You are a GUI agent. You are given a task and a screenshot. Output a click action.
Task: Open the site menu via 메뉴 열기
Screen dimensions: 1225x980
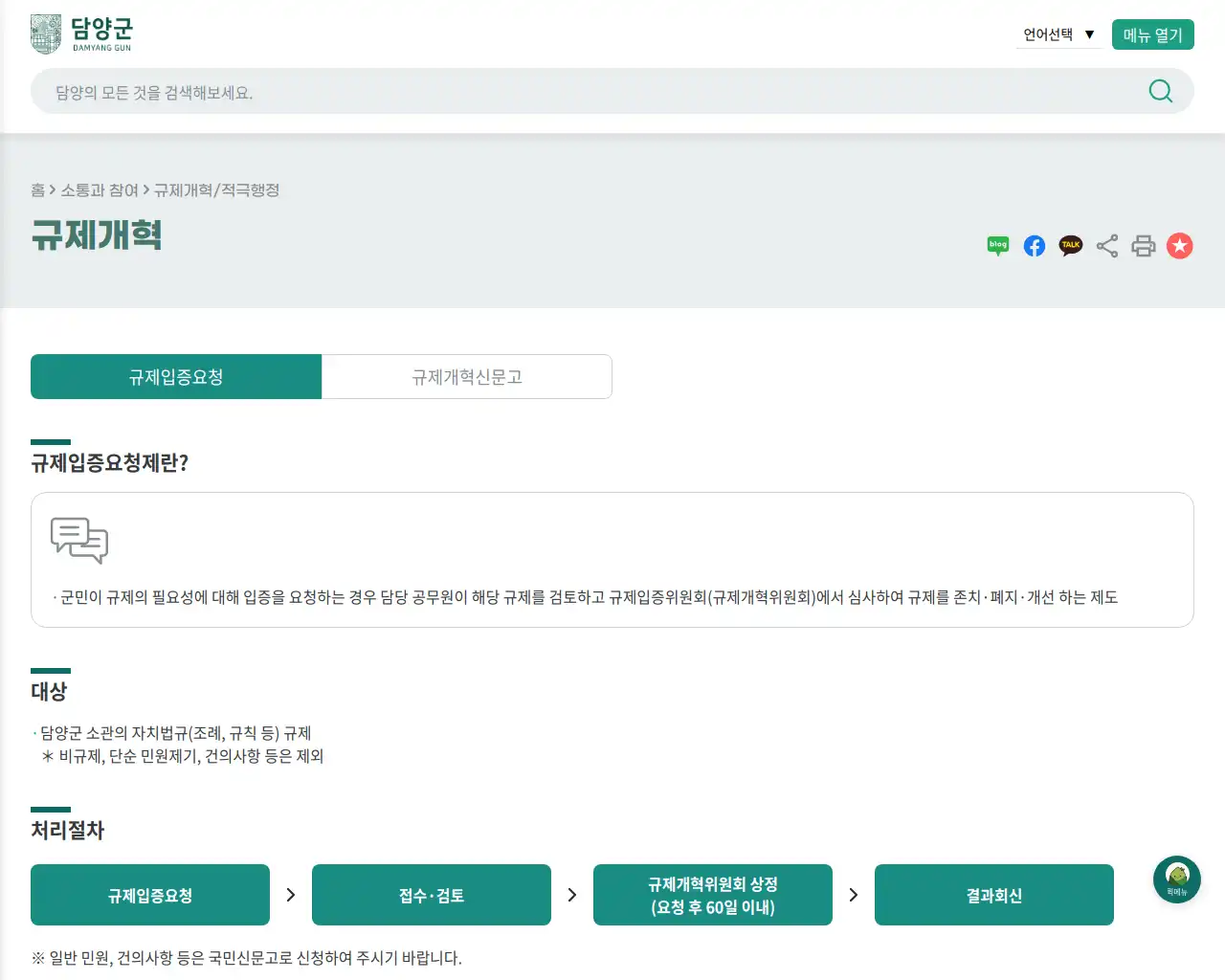pyautogui.click(x=1152, y=33)
